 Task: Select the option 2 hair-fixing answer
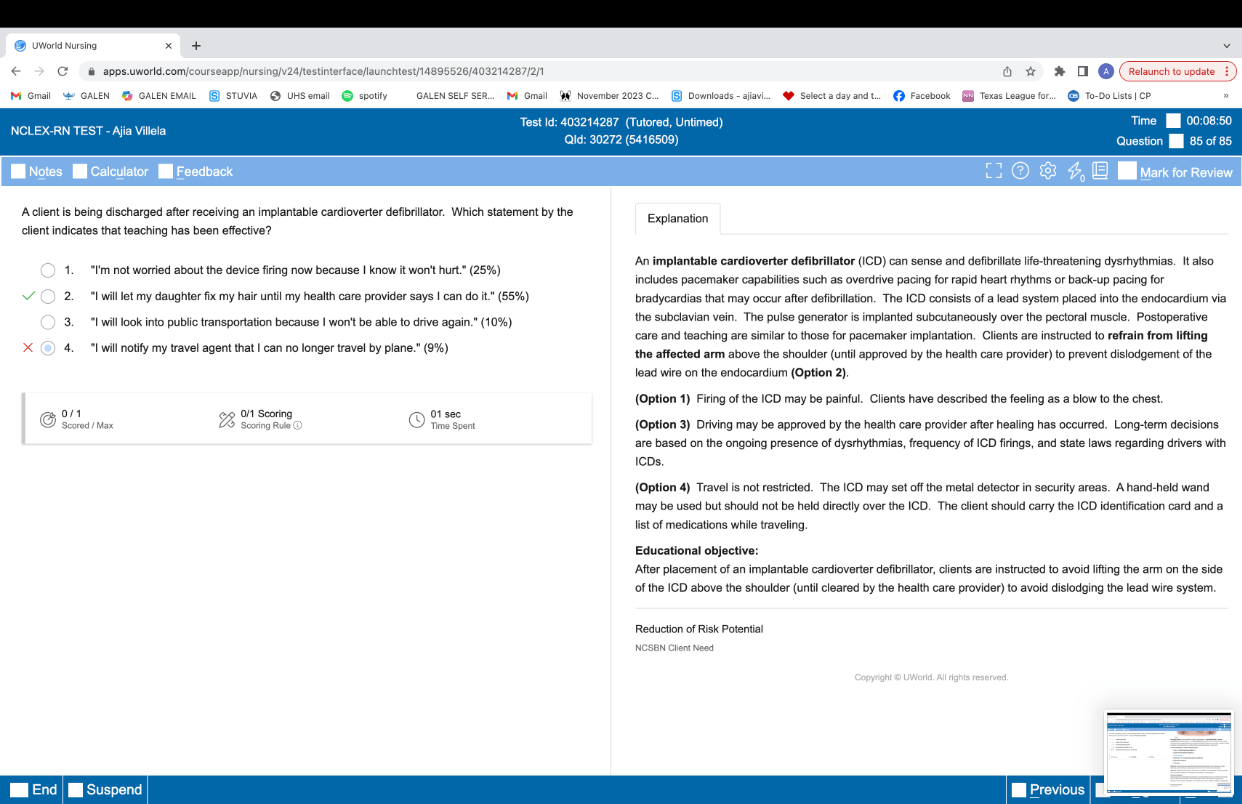pos(47,296)
